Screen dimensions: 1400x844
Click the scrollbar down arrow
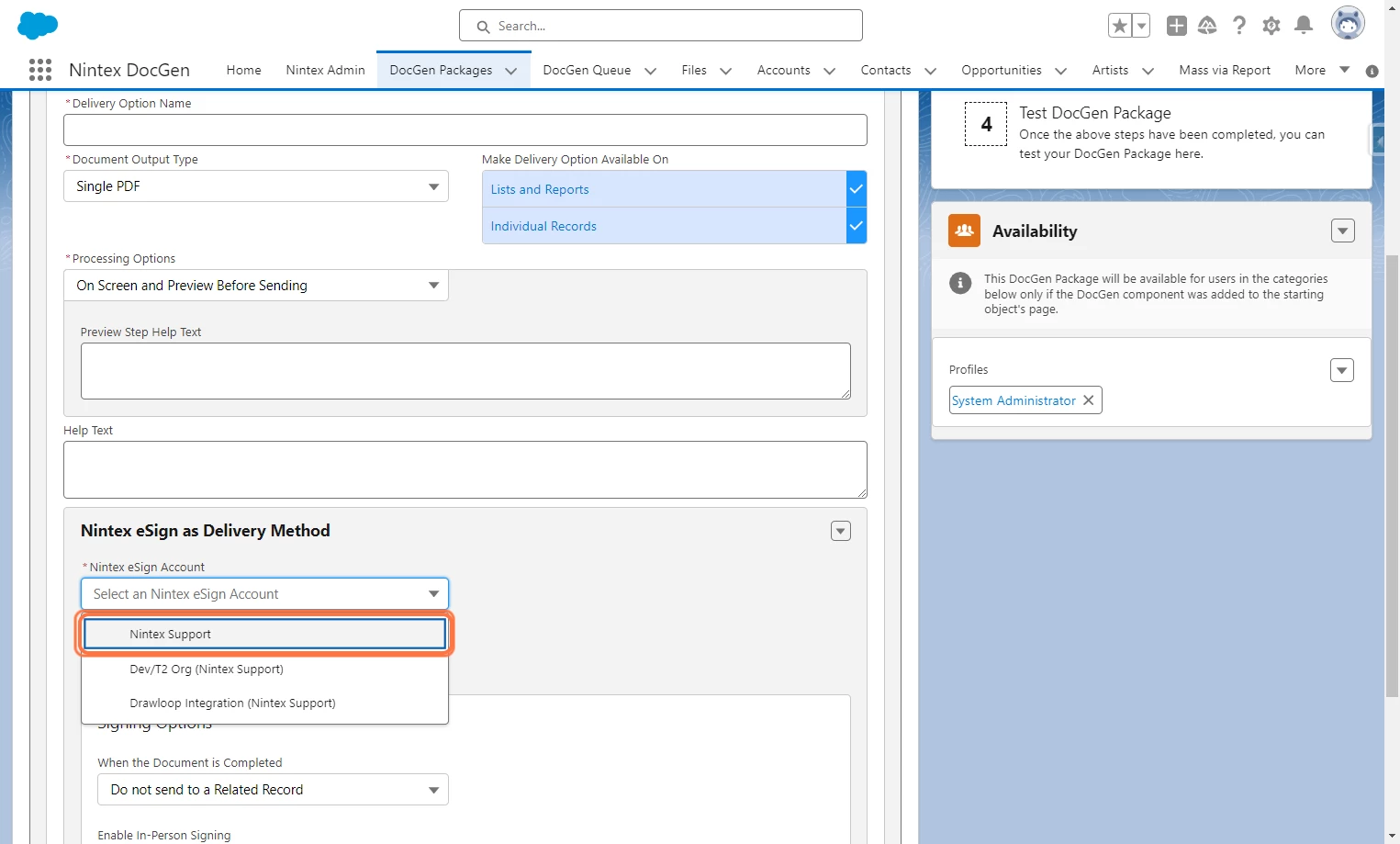tap(1392, 836)
